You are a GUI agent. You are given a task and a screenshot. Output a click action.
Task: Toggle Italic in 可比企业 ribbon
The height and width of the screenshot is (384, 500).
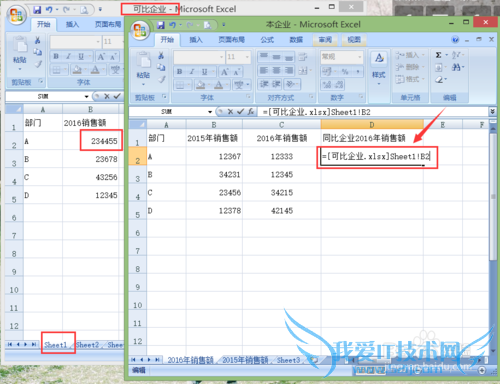pyautogui.click(x=68, y=56)
